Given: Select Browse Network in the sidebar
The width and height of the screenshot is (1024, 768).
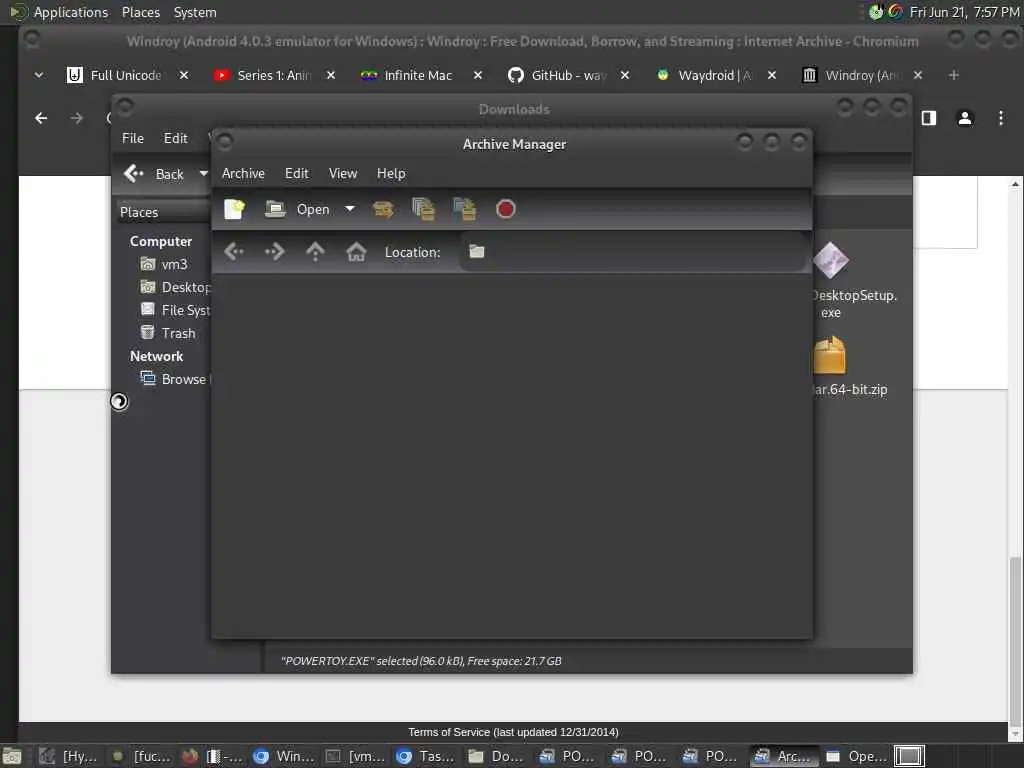Looking at the screenshot, I should pyautogui.click(x=175, y=379).
